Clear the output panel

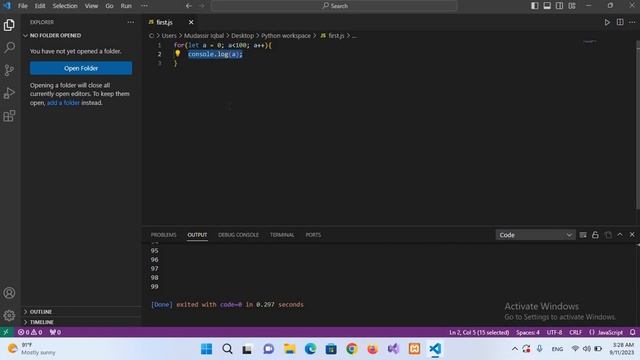pos(583,235)
